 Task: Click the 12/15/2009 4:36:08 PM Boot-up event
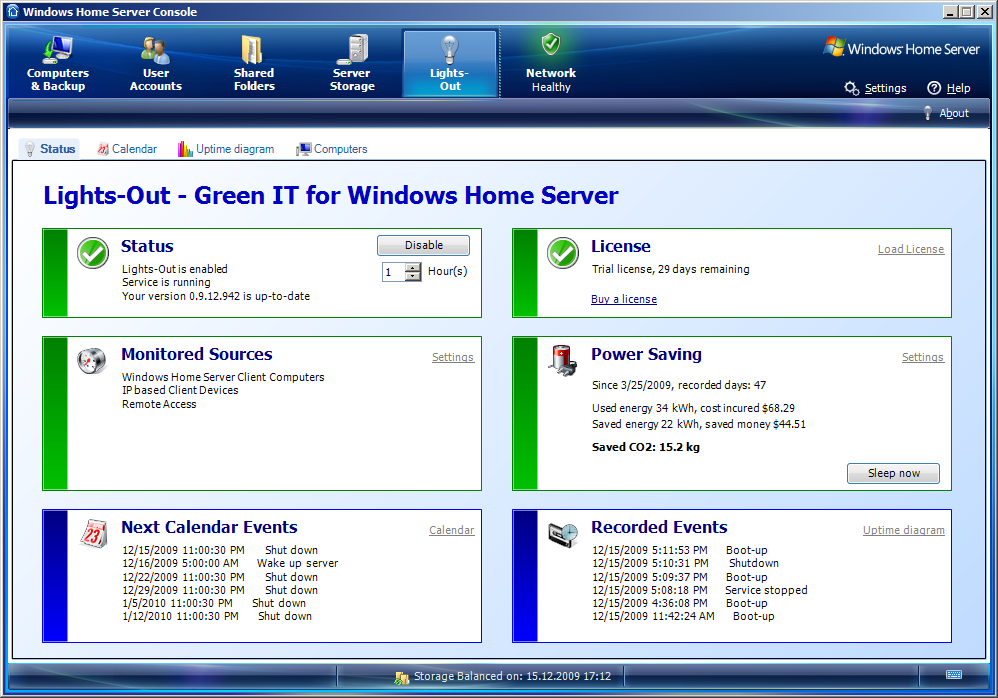coord(680,603)
